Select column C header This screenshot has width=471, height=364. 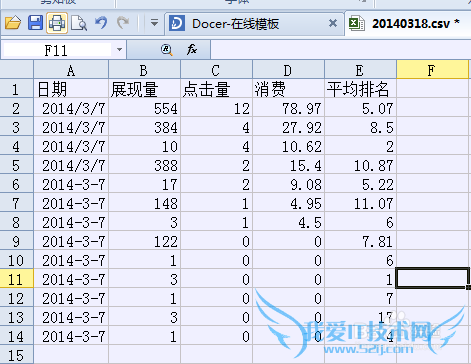click(216, 70)
